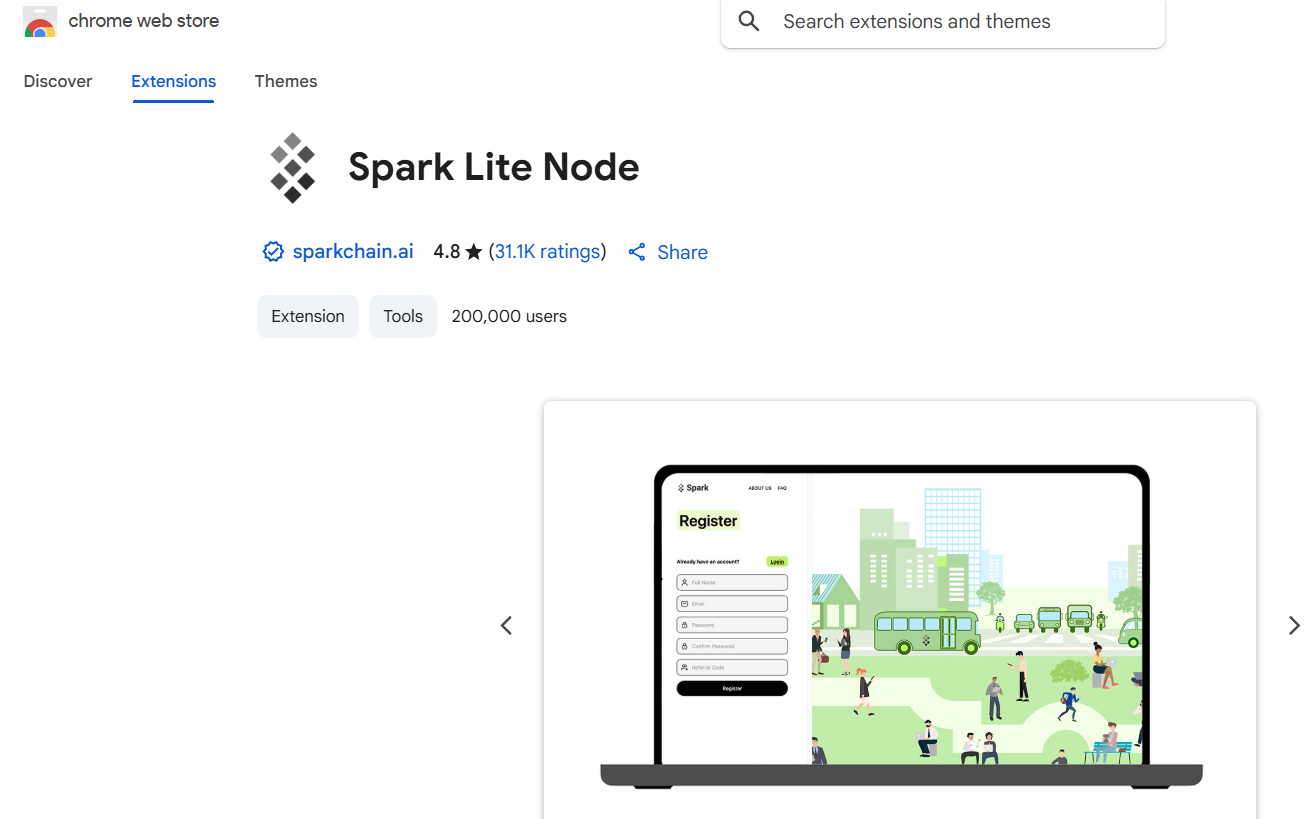The width and height of the screenshot is (1309, 819).
Task: Click the Spark Lite Node extension icon
Action: [293, 168]
